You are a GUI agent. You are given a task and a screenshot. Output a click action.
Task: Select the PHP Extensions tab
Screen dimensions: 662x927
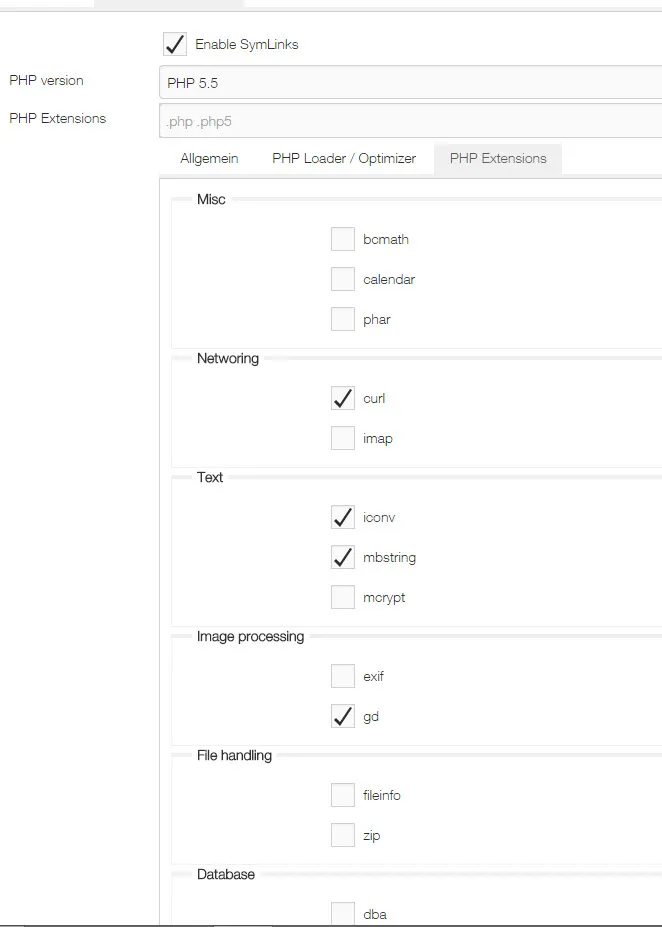498,158
